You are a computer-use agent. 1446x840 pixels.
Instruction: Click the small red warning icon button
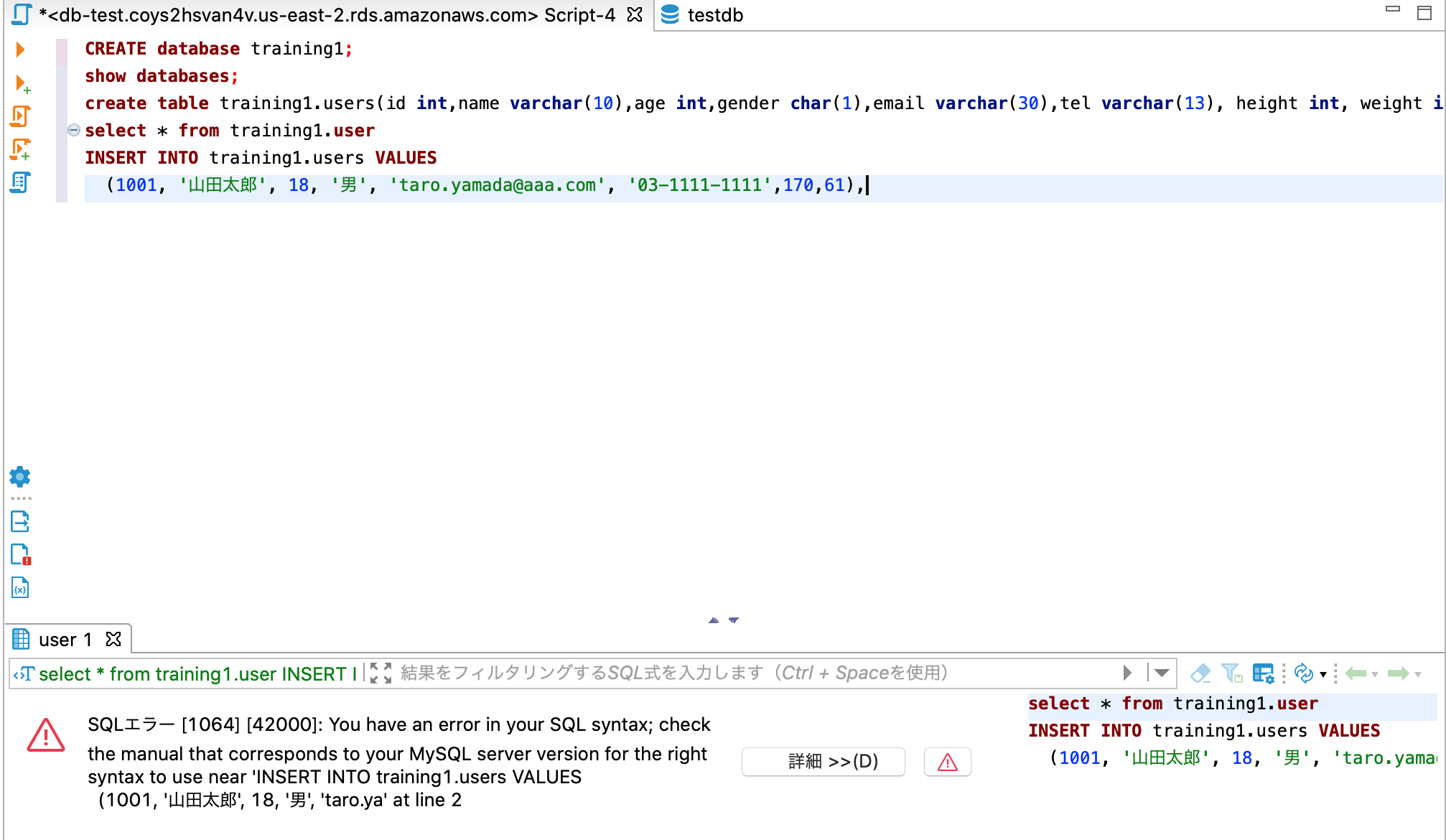click(948, 761)
